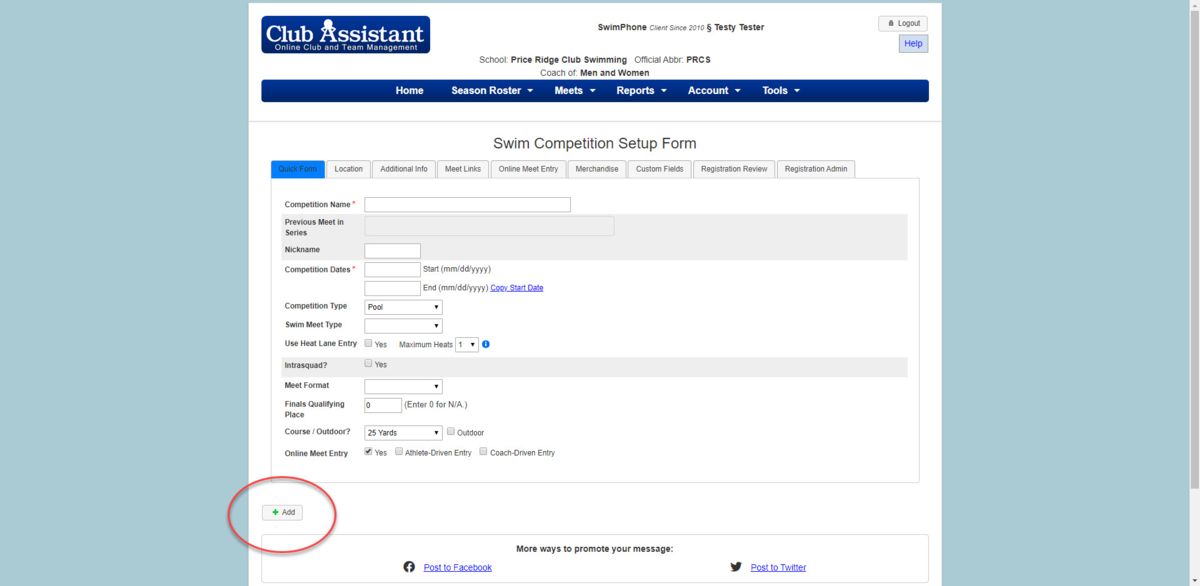This screenshot has height=586, width=1200.
Task: Expand the Reports menu
Action: click(x=641, y=91)
